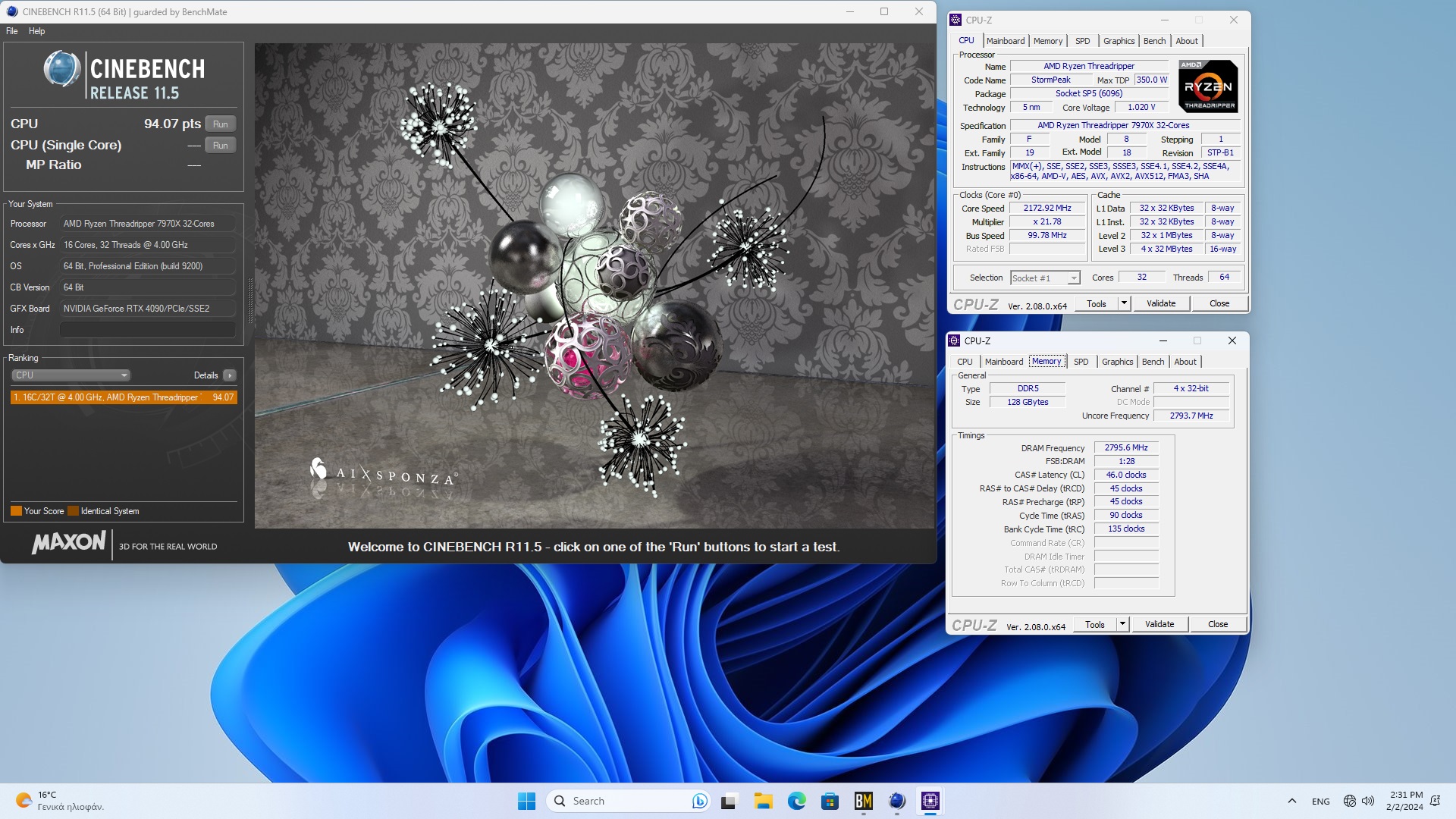Image resolution: width=1456 pixels, height=819 pixels.
Task: Open the File menu in Cinebench
Action: pos(11,31)
